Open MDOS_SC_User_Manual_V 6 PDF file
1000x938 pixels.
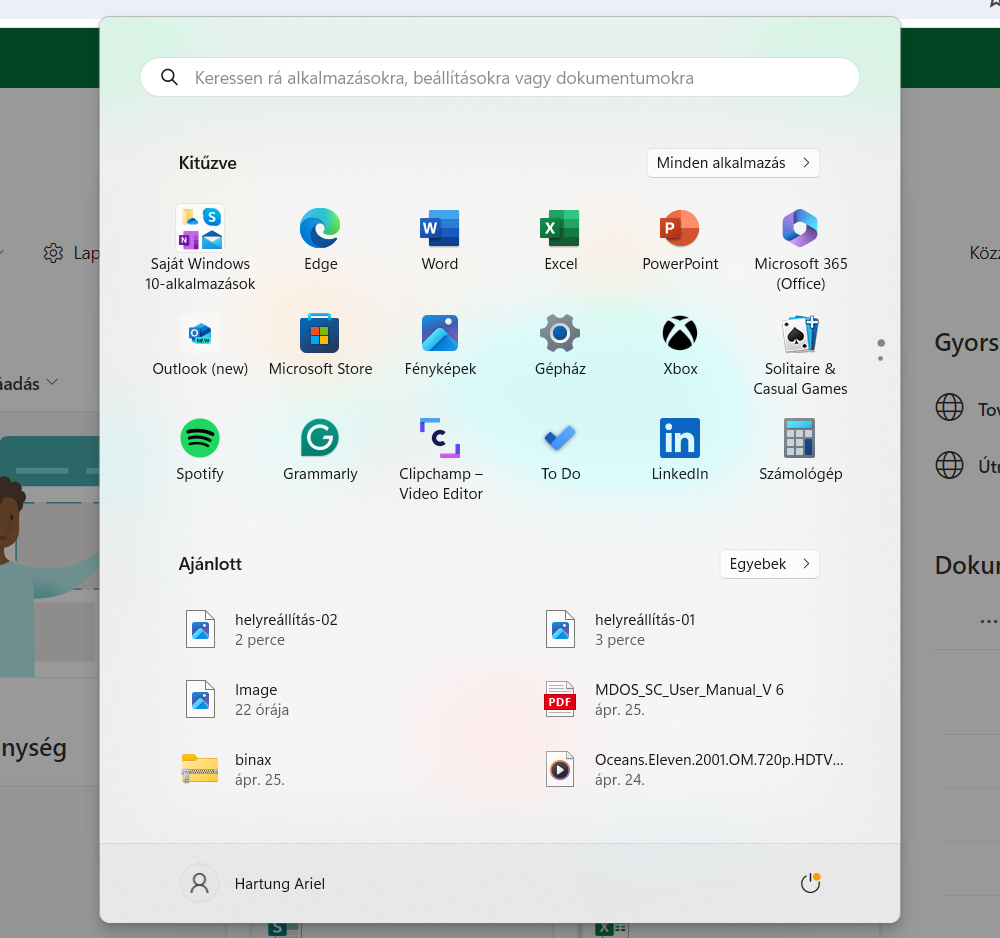coord(688,699)
